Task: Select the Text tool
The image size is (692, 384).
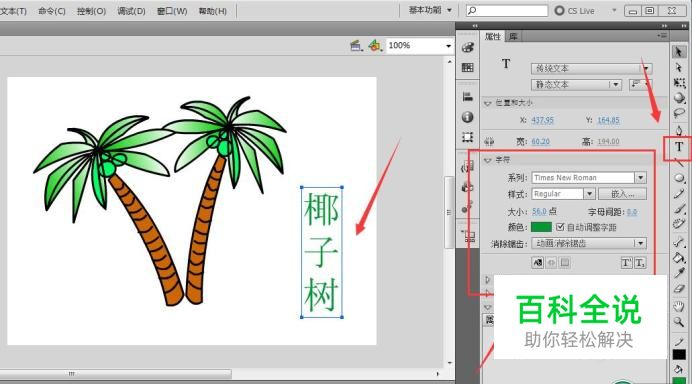Action: click(x=679, y=147)
